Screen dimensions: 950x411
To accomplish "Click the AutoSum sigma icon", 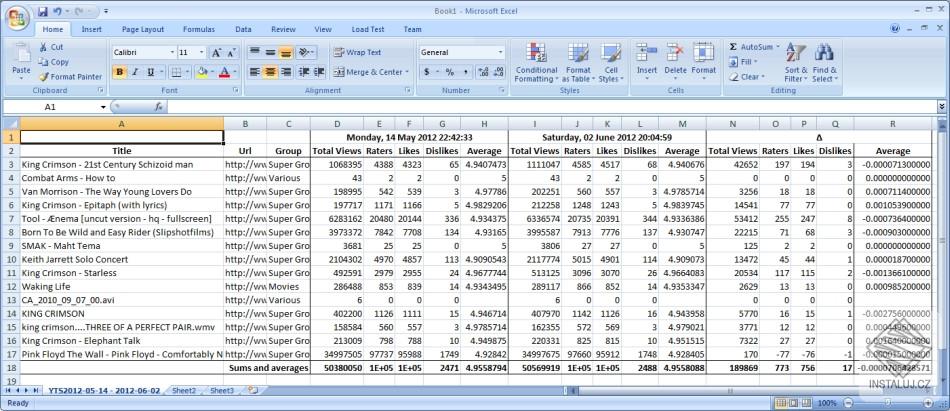I will (x=733, y=47).
